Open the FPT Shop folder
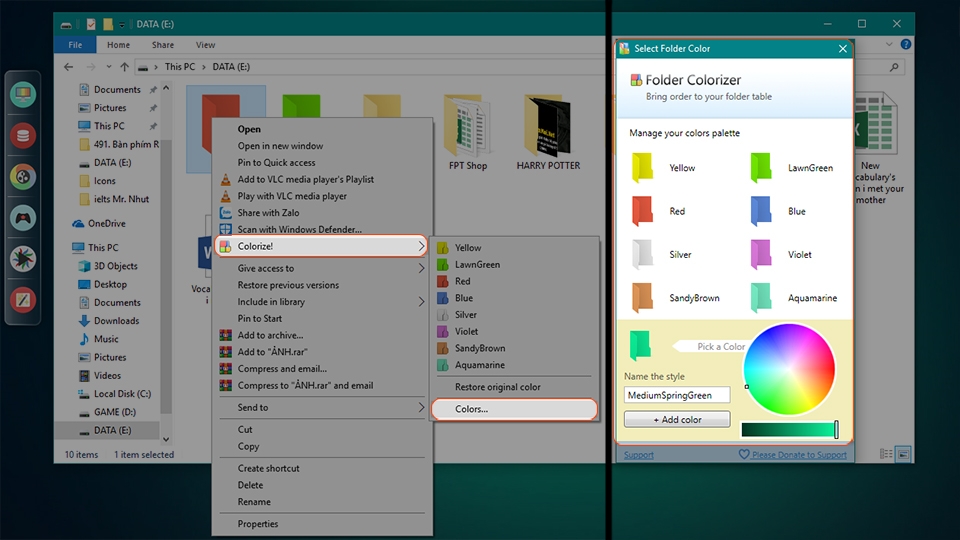 (468, 132)
